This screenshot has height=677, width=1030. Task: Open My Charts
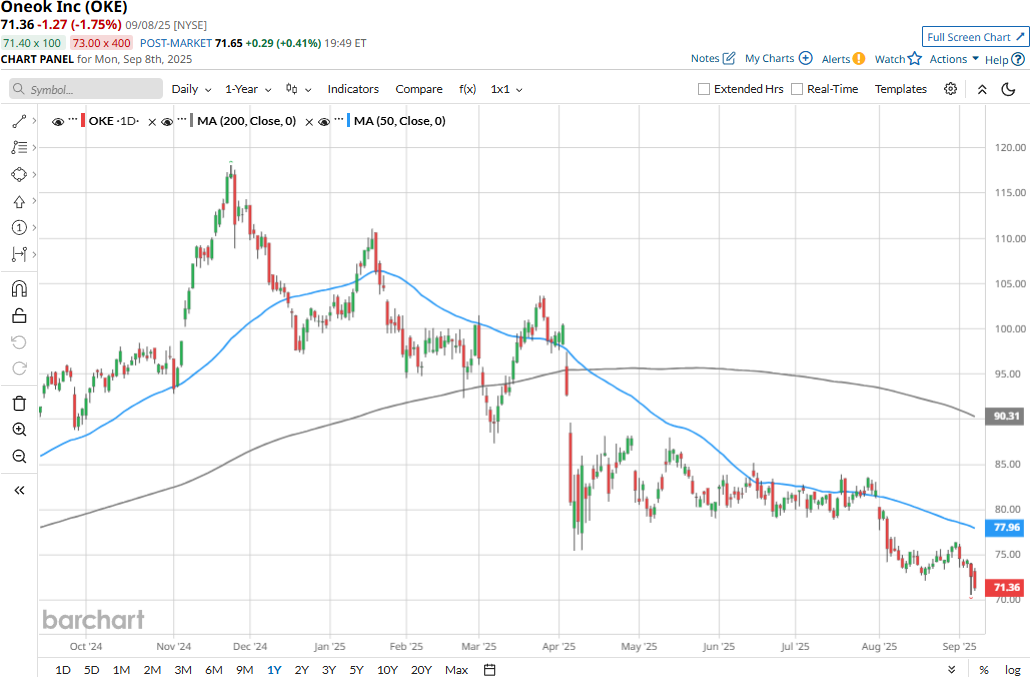click(x=778, y=58)
